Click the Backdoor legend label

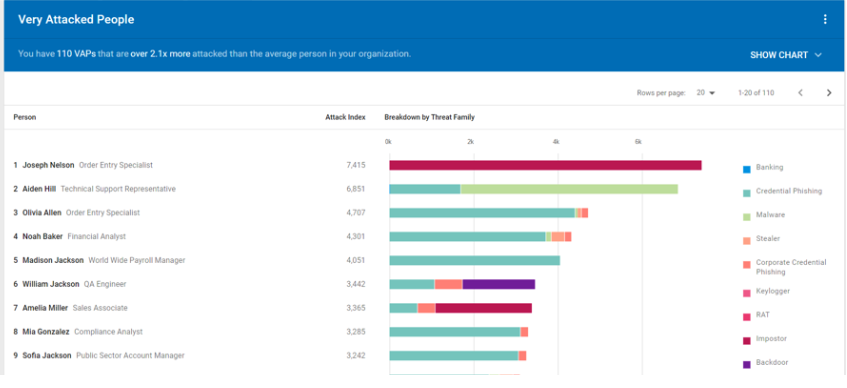772,363
